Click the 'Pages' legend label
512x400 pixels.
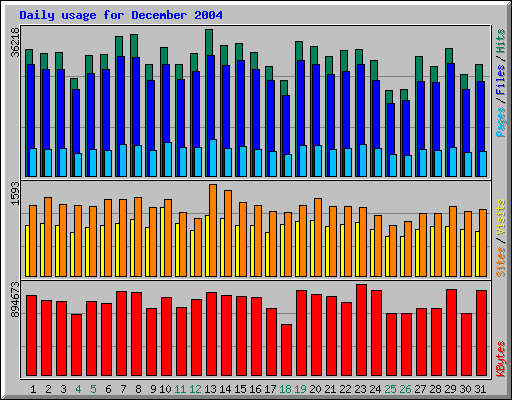[501, 122]
